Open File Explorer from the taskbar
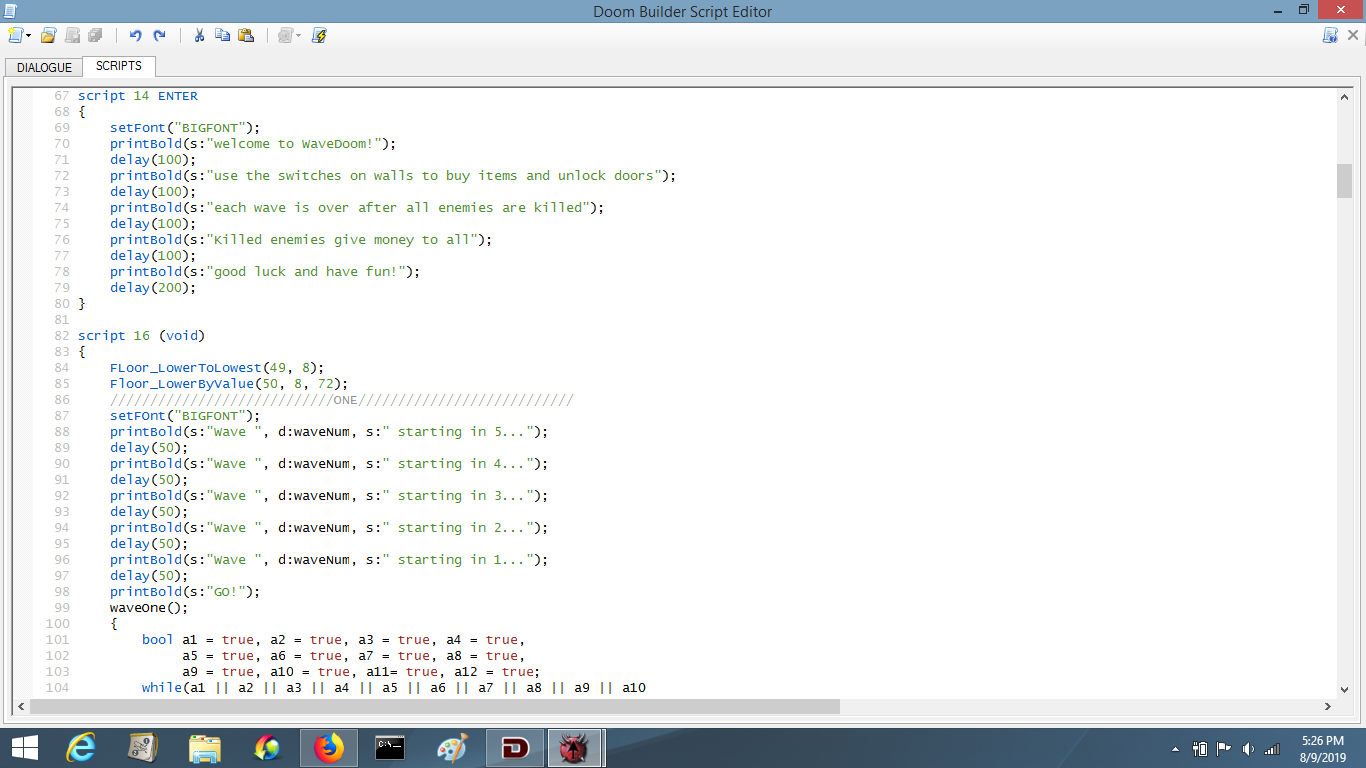Screen dimensions: 1366x768 205,748
